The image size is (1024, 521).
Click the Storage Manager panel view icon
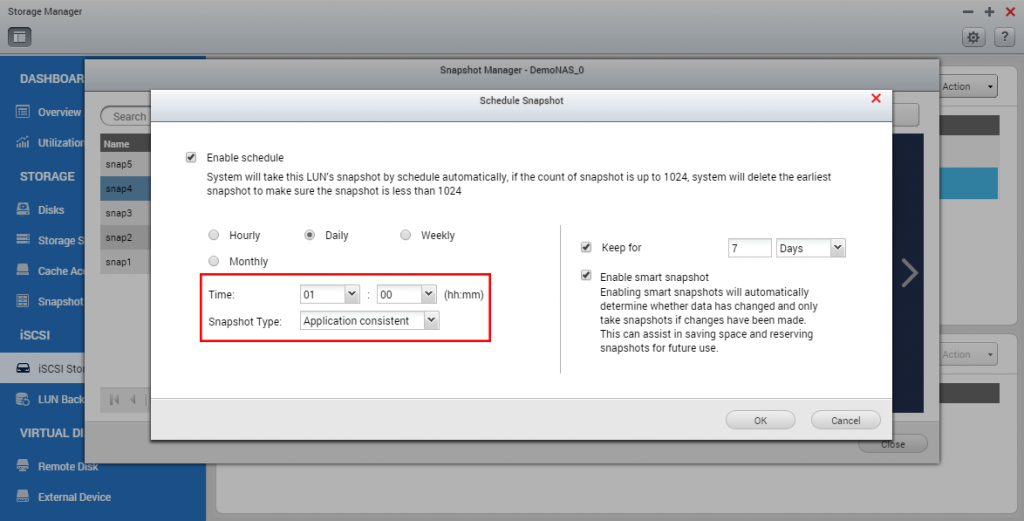click(x=20, y=37)
